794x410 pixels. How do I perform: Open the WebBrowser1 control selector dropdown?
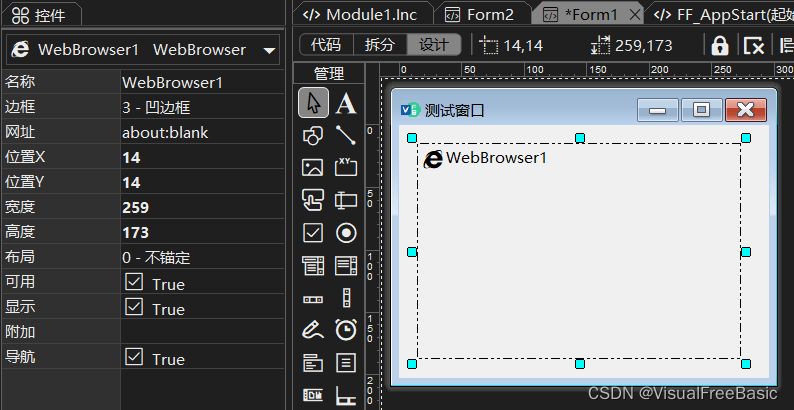point(269,50)
